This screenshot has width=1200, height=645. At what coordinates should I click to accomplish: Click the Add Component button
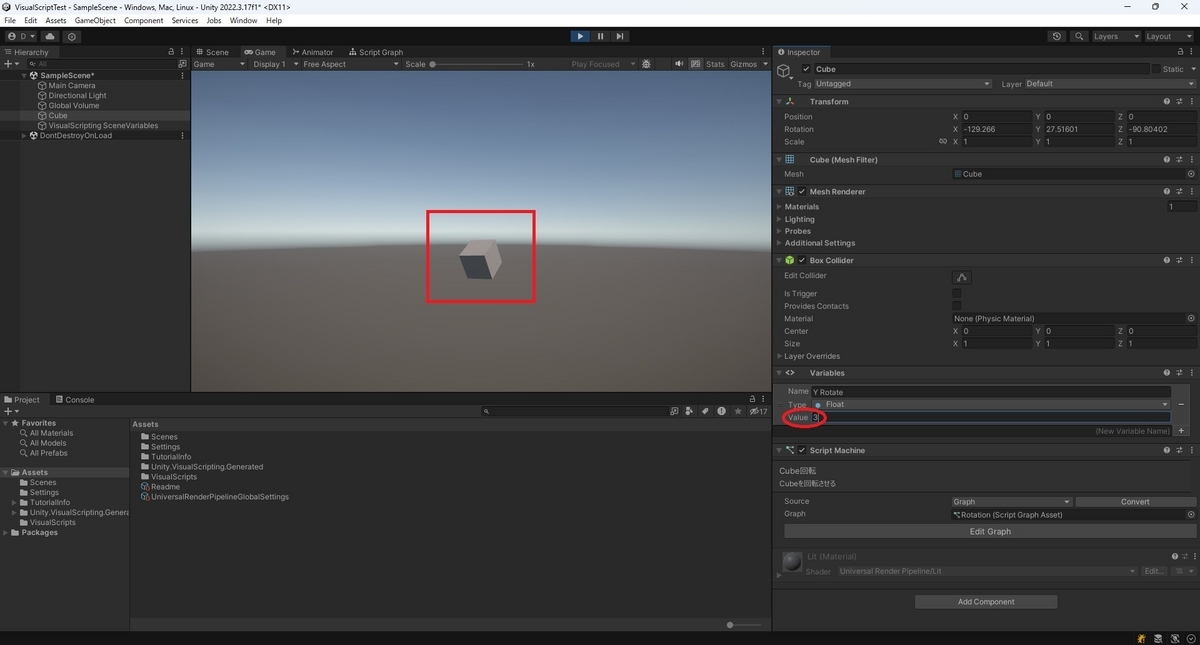pyautogui.click(x=986, y=602)
